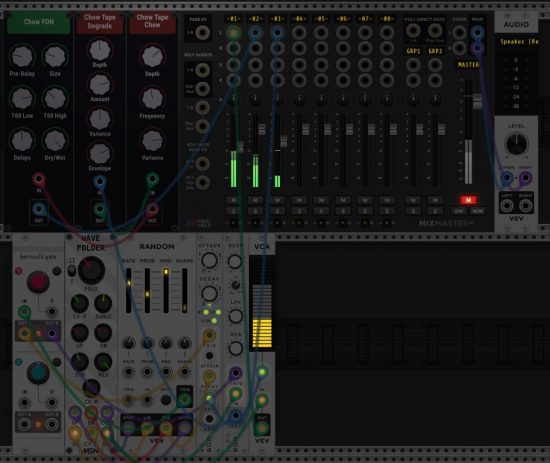Click the Chow FDN T60 Low knob
The height and width of the screenshot is (463, 550).
coord(22,98)
